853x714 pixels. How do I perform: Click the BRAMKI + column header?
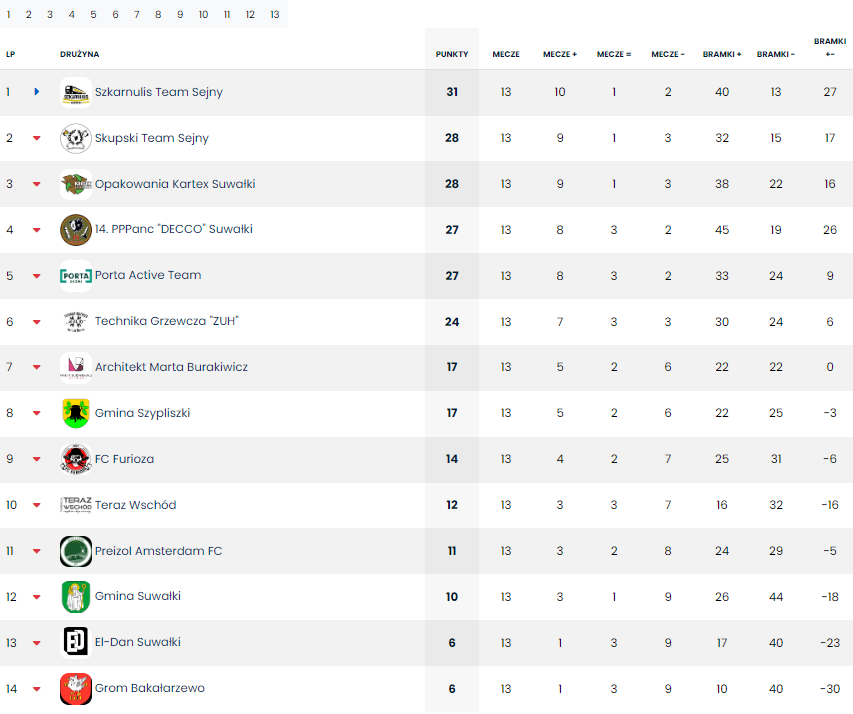[x=722, y=54]
